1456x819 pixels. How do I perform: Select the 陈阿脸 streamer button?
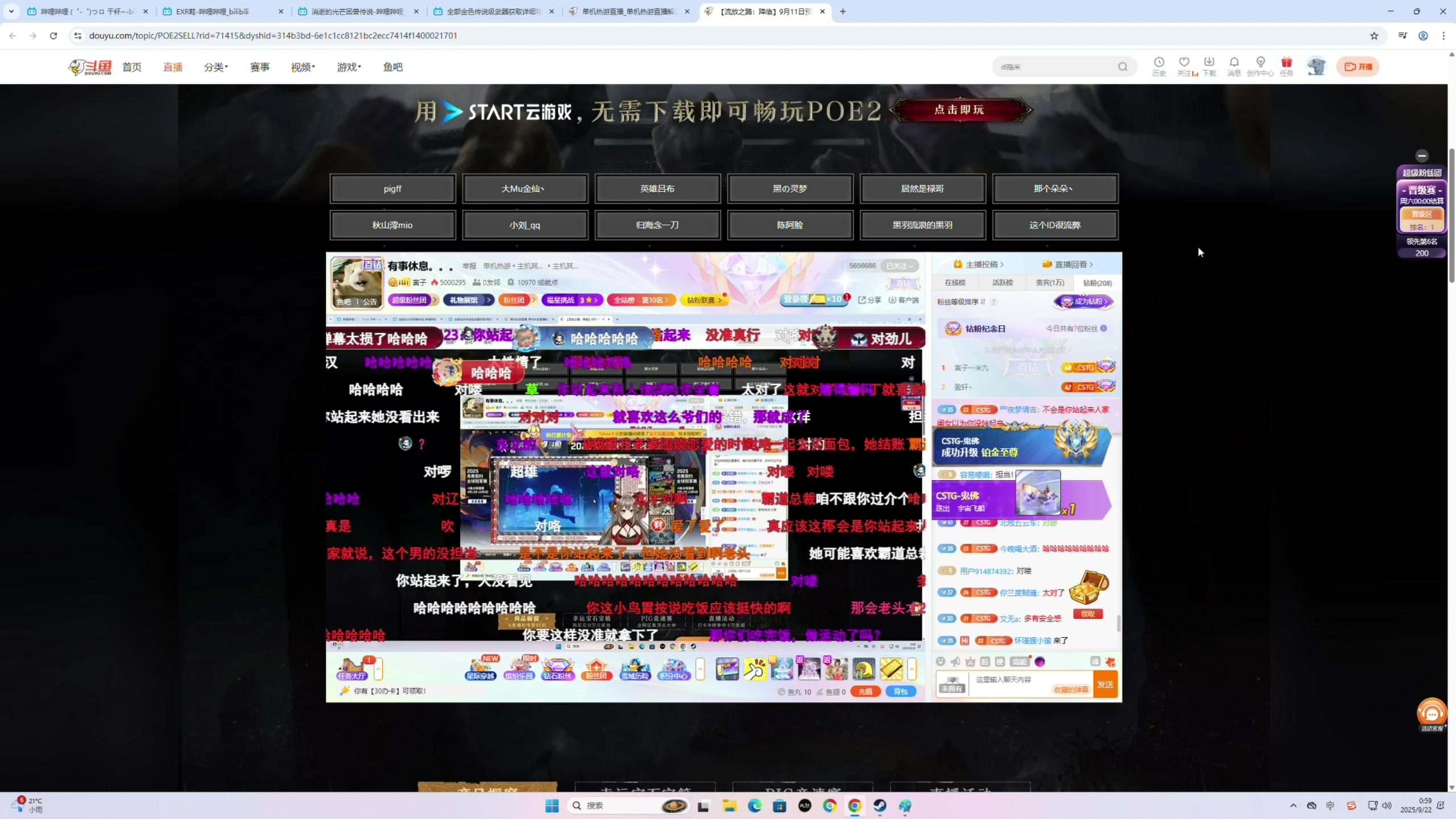[x=790, y=225]
